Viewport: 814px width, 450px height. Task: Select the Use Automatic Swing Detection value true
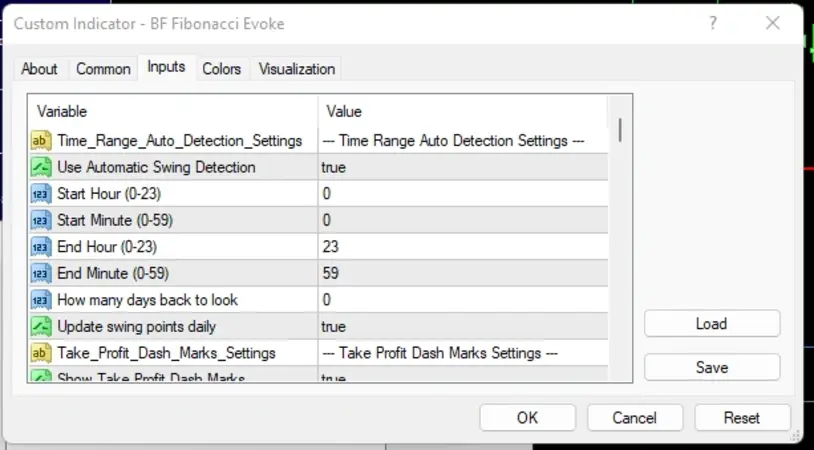(333, 167)
